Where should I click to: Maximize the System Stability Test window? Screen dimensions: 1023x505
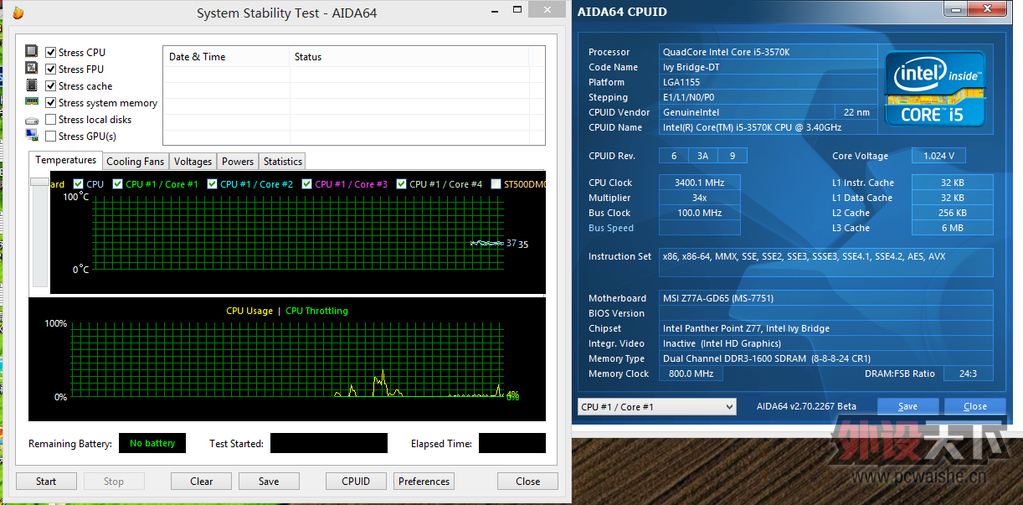(x=517, y=9)
